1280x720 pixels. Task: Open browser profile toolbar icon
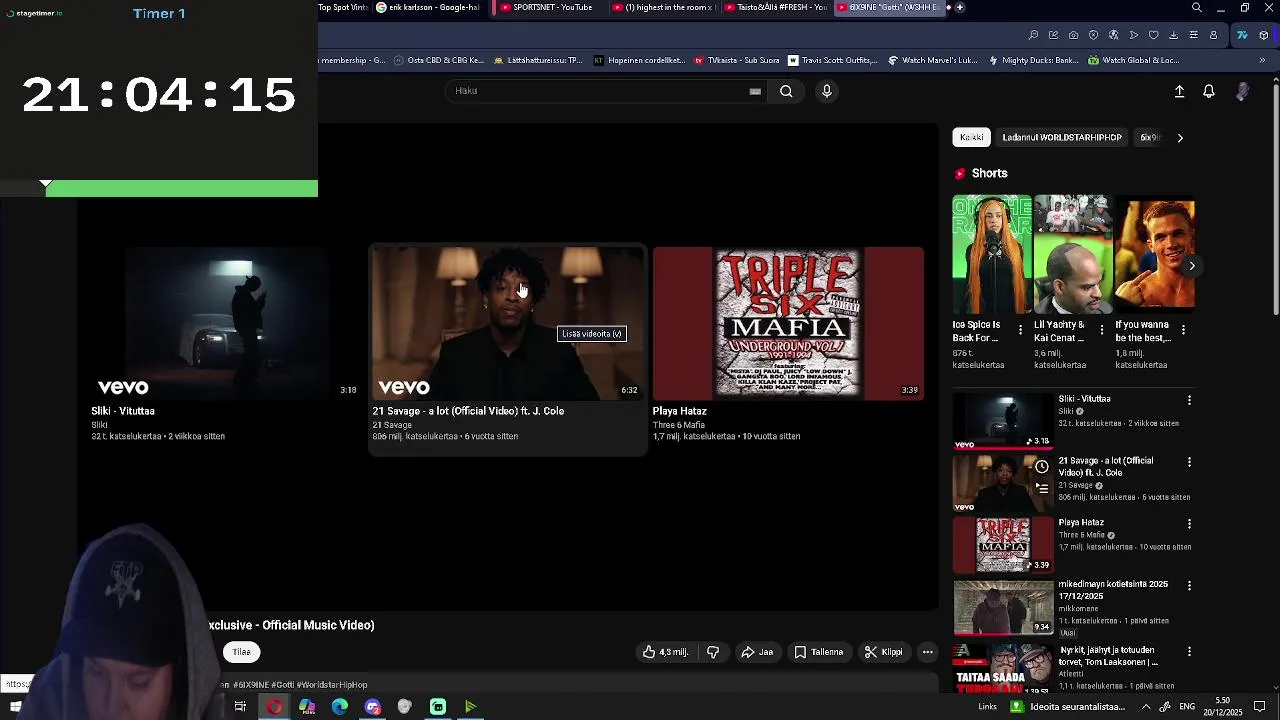point(1213,35)
